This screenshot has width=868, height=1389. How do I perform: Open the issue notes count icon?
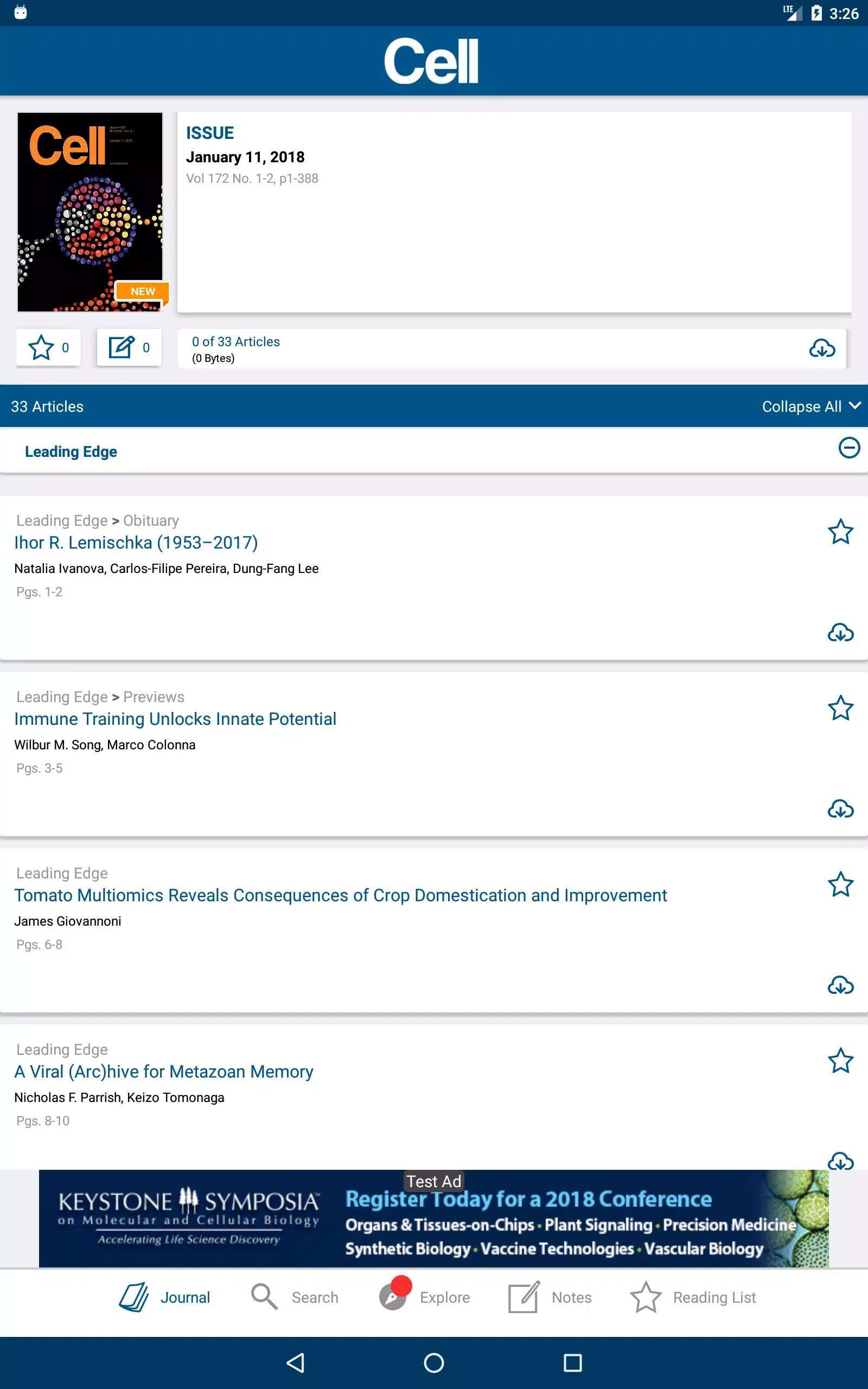(x=129, y=347)
